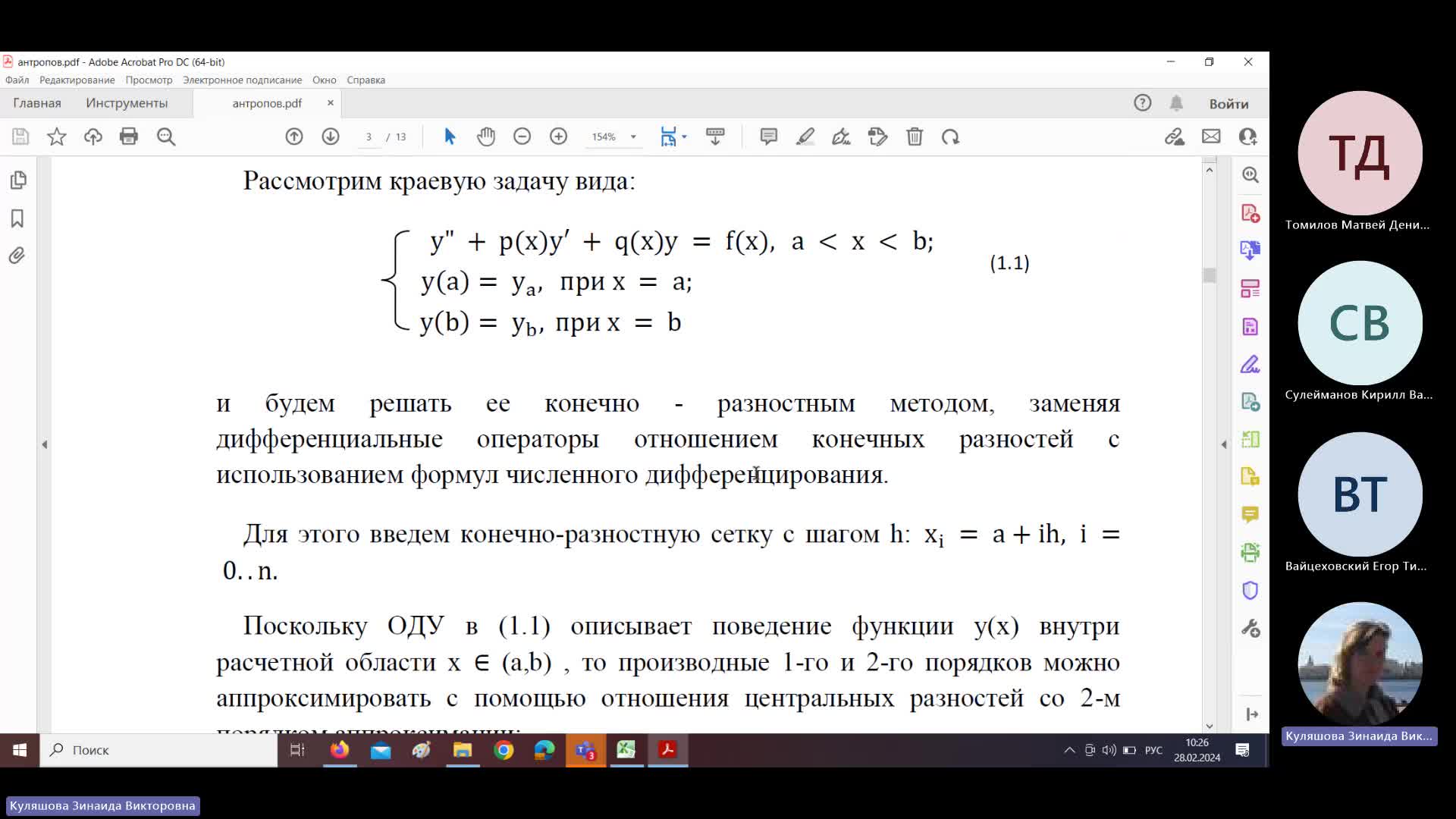Send file by email envelope icon

[x=1211, y=136]
